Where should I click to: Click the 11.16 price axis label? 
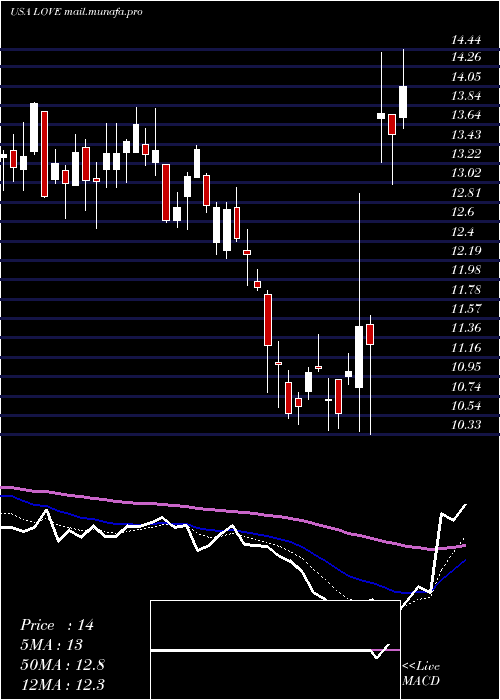click(x=466, y=348)
